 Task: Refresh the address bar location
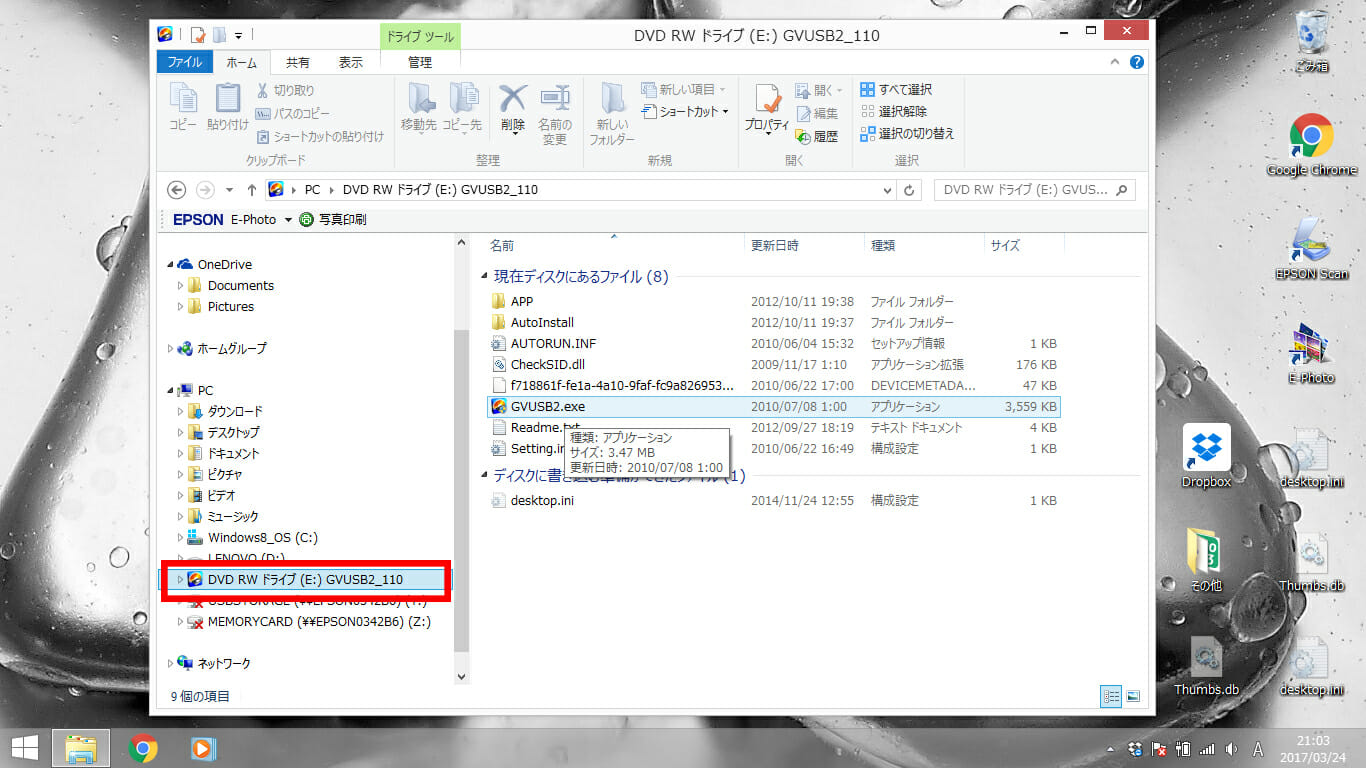909,190
